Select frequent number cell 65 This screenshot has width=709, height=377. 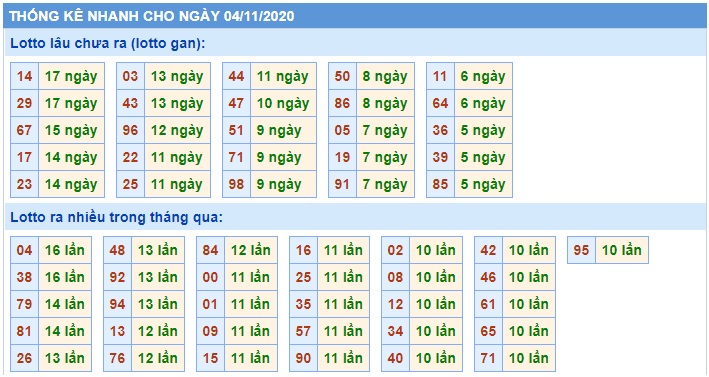click(488, 331)
